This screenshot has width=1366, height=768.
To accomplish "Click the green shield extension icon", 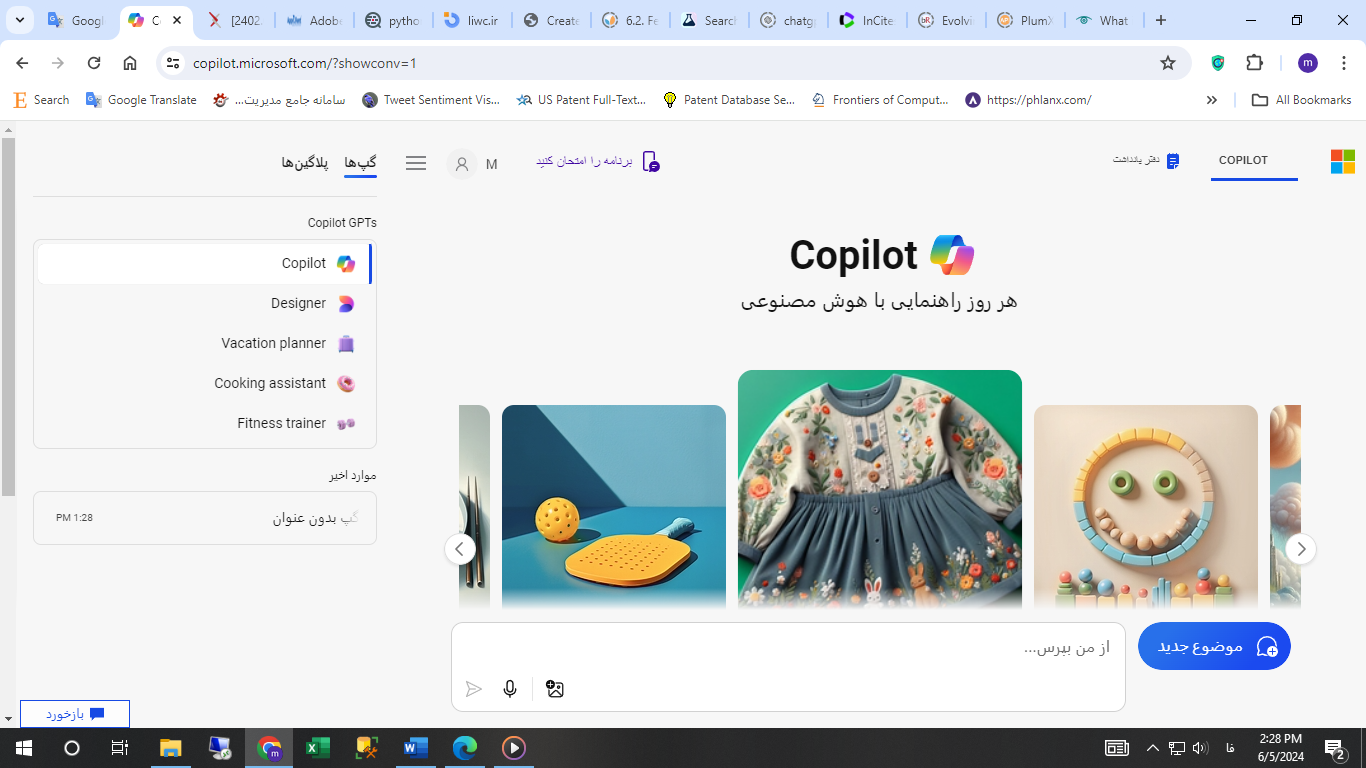I will (x=1218, y=63).
